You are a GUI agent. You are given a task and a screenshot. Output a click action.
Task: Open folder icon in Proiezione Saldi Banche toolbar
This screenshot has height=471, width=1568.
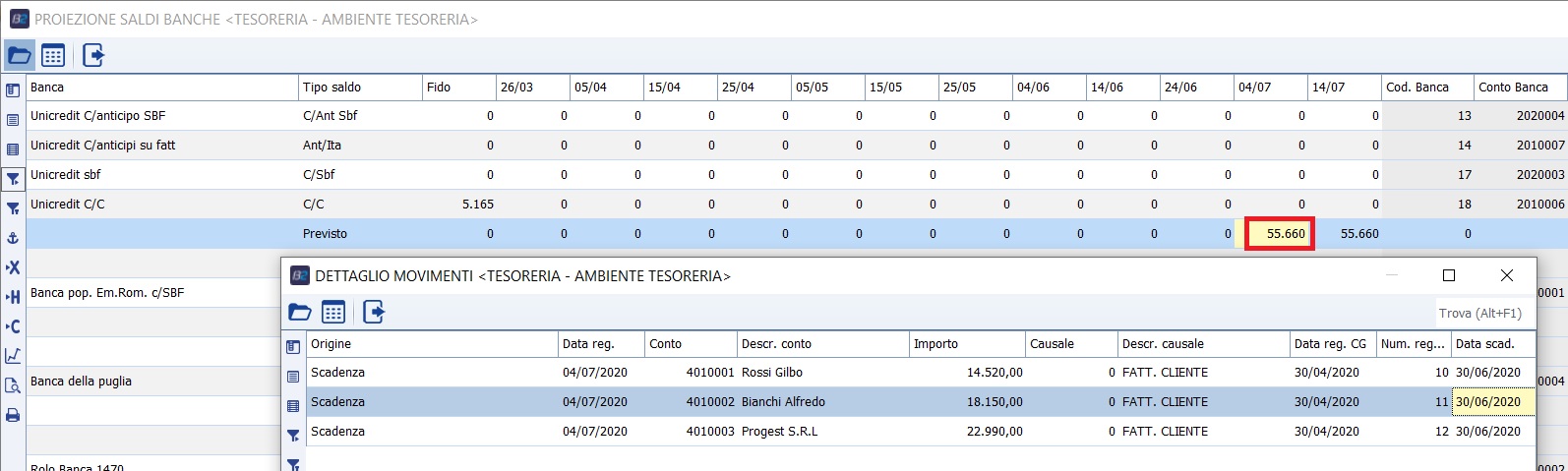point(19,56)
